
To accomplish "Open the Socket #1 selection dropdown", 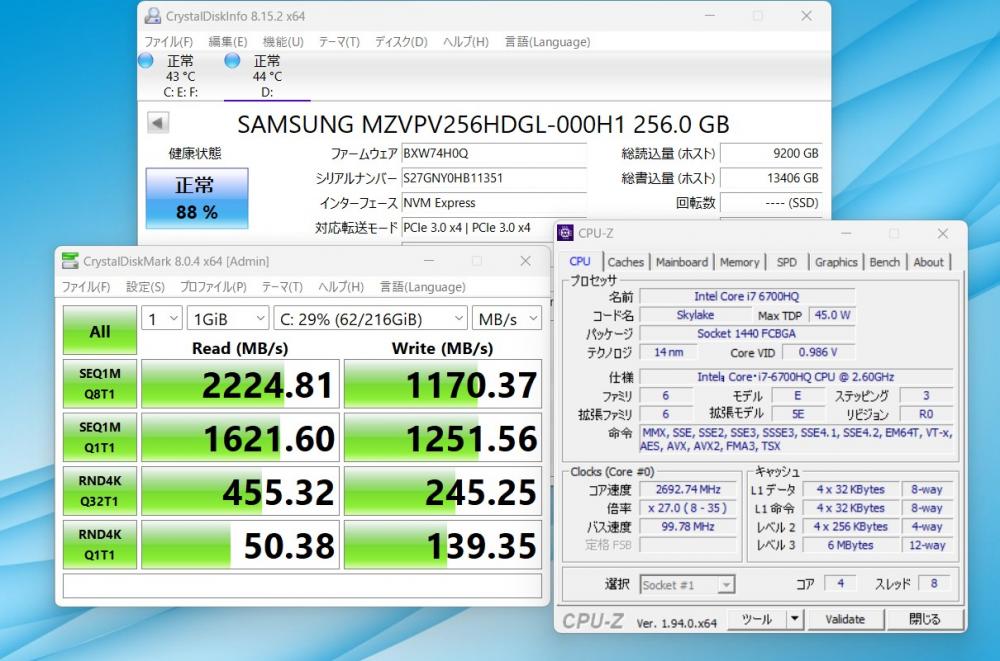I will [x=688, y=584].
